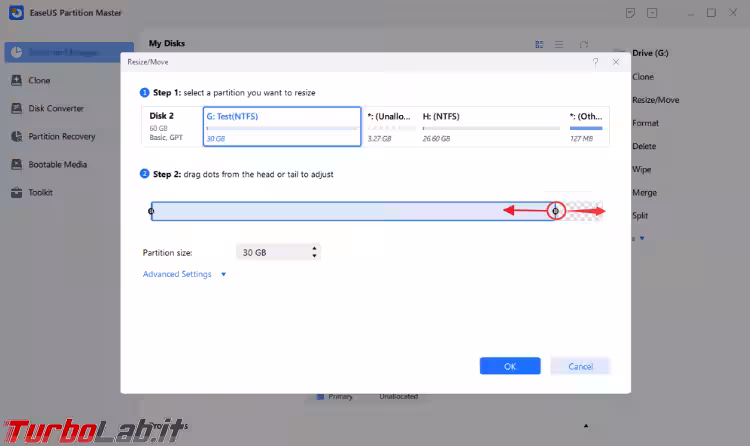Select the unallocated 3.27 GB partition
The height and width of the screenshot is (446, 750).
tap(388, 127)
